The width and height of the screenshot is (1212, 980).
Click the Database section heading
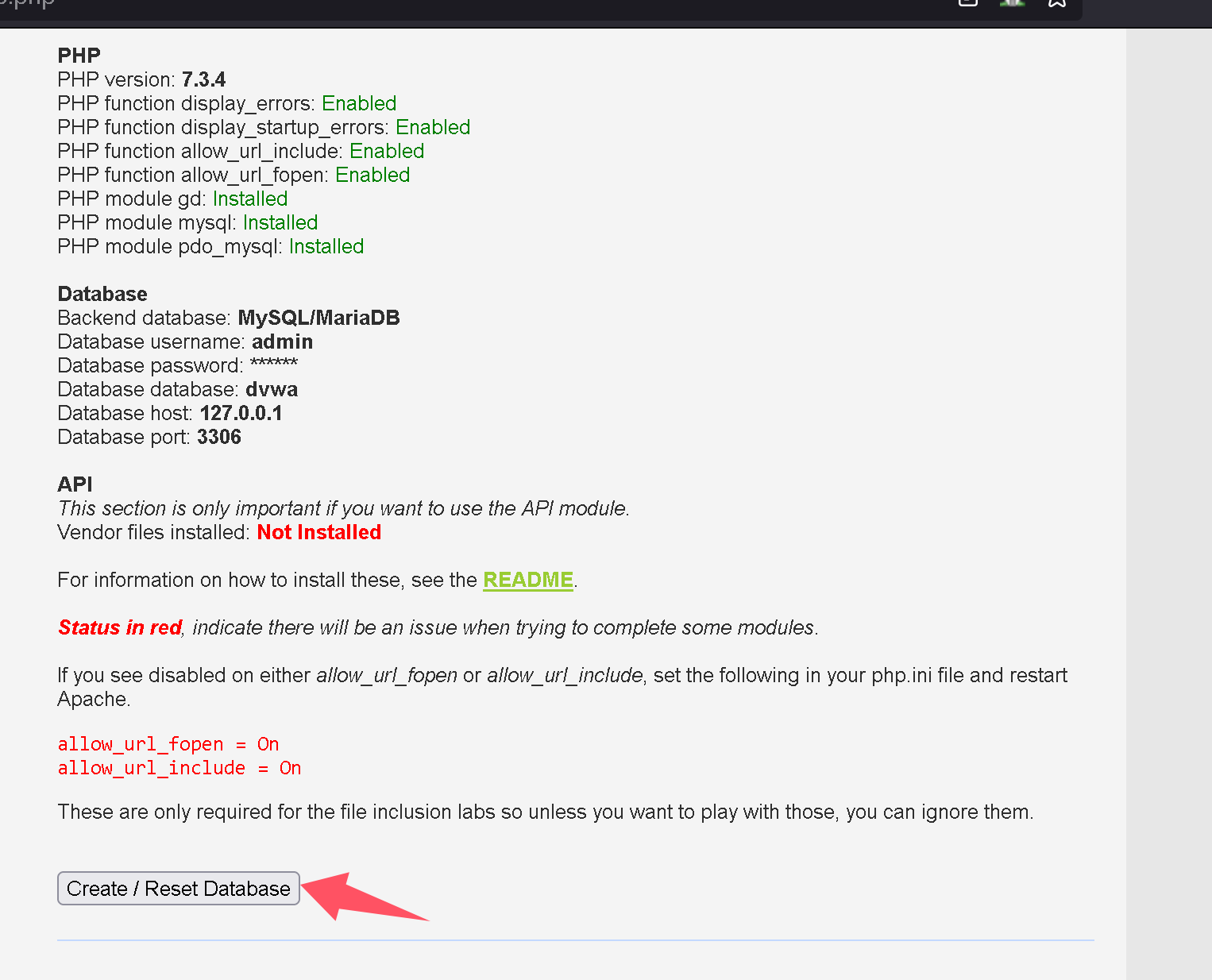102,294
